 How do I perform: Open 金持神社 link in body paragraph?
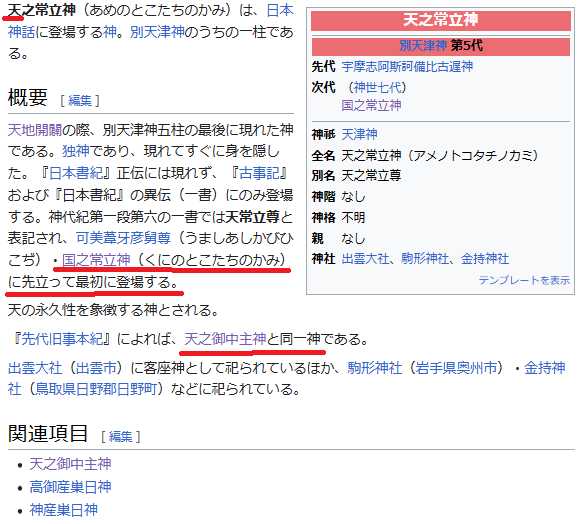[545, 368]
